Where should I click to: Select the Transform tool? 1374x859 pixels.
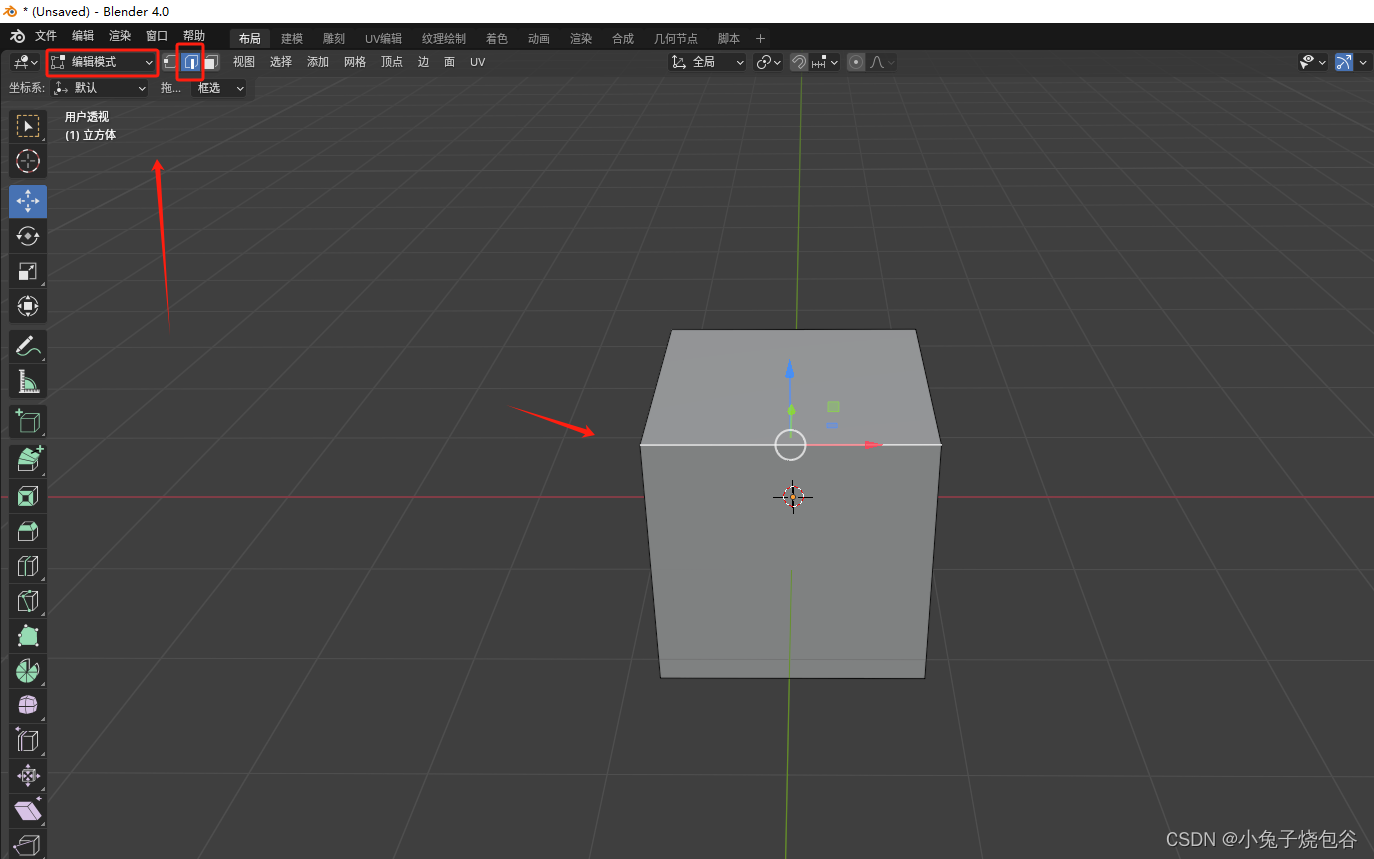click(28, 306)
